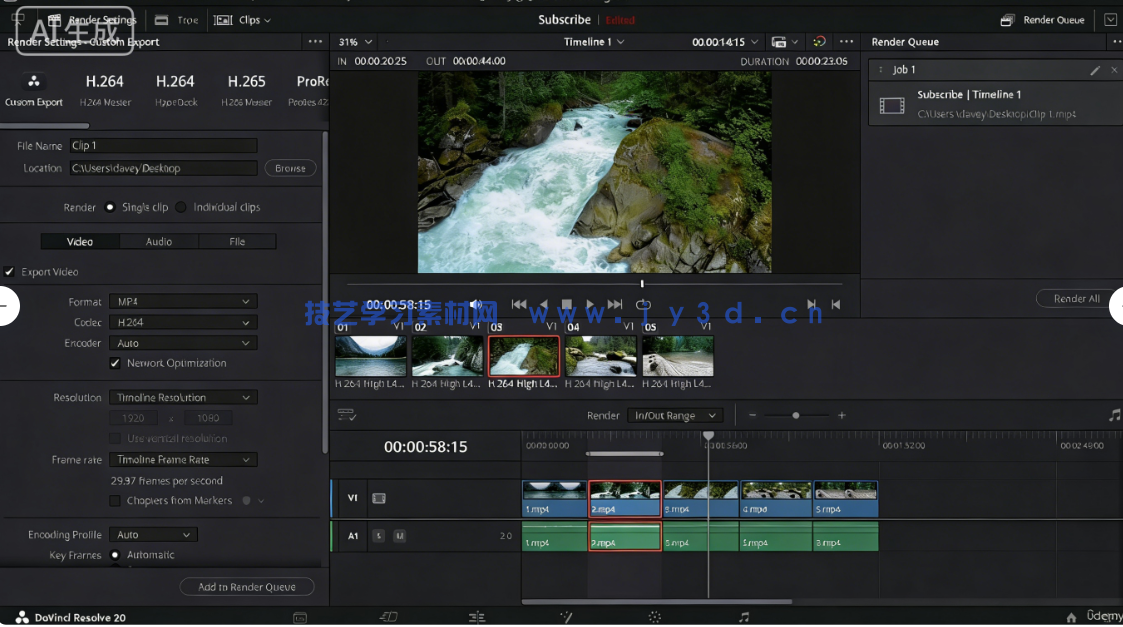
Task: Open the Fusion page
Action: 567,616
